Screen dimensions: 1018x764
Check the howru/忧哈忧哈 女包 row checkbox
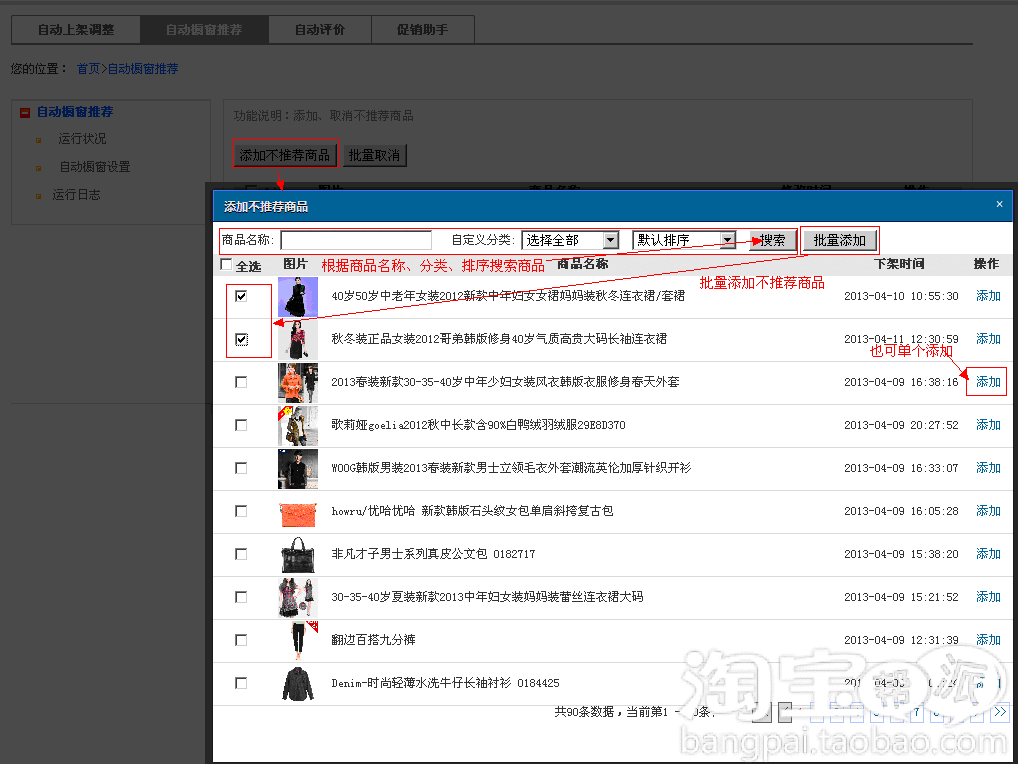(x=241, y=511)
